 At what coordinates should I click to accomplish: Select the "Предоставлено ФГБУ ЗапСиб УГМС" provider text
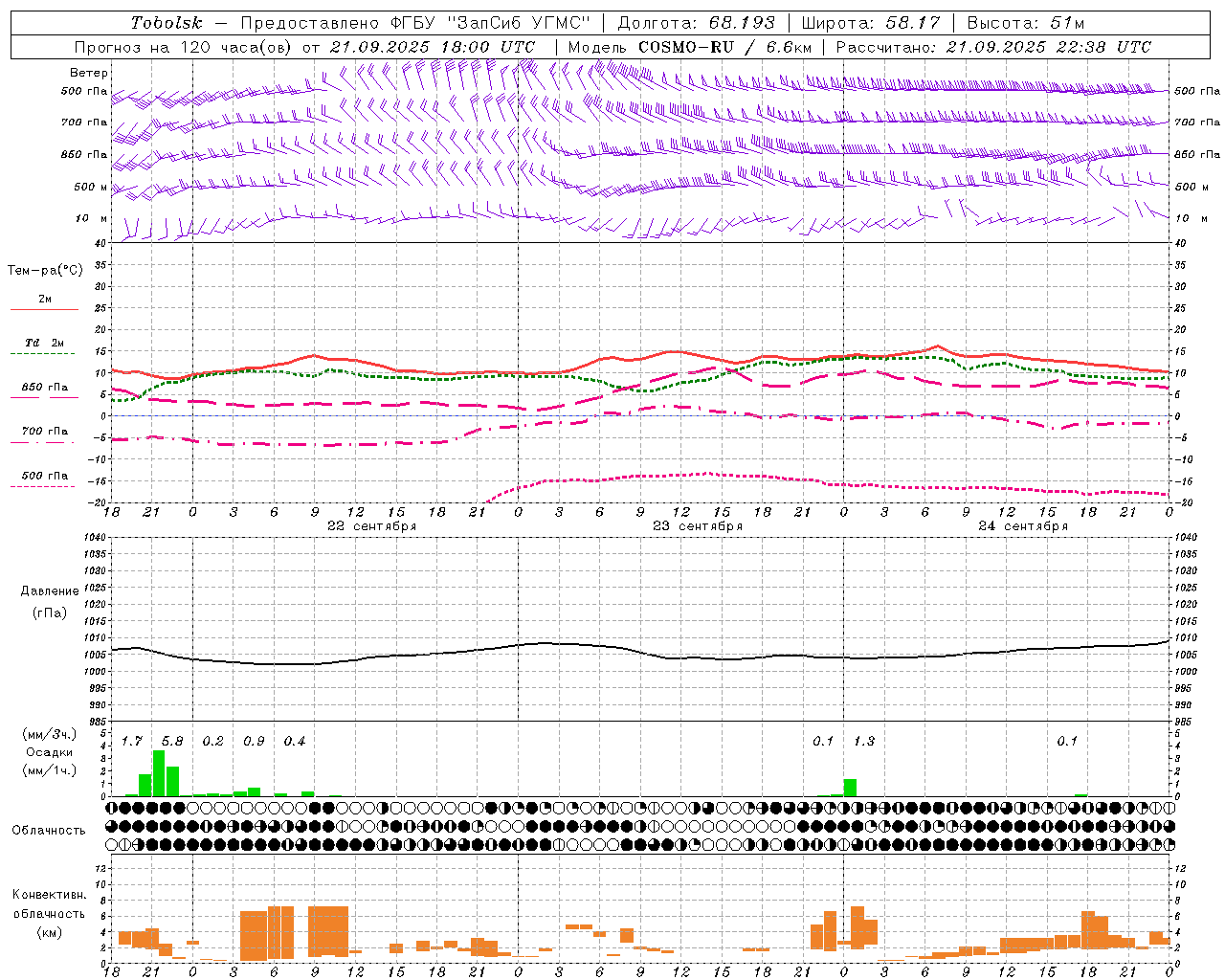(416, 23)
